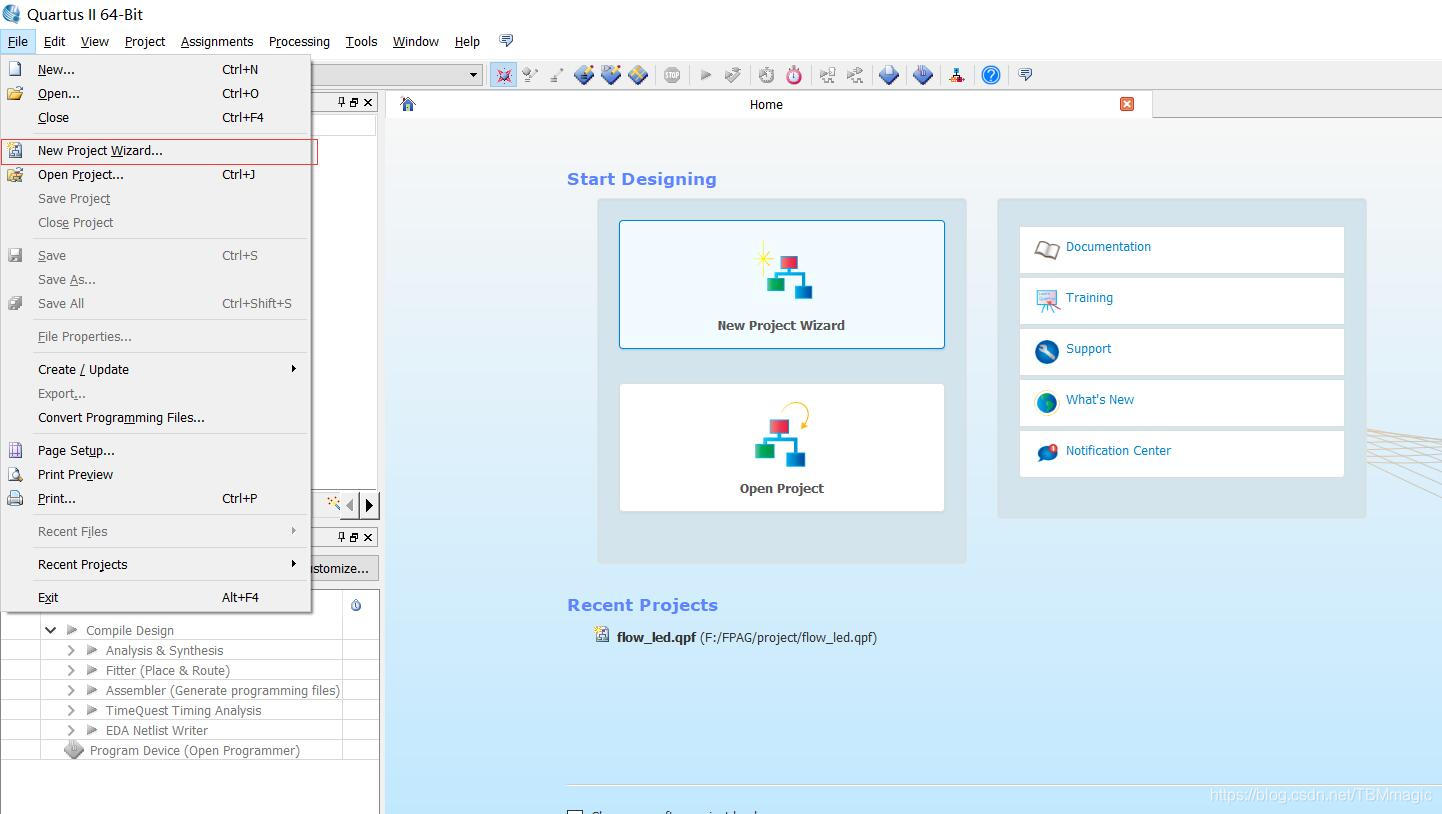The width and height of the screenshot is (1442, 814).
Task: Click the Home tab house icon
Action: 407,104
